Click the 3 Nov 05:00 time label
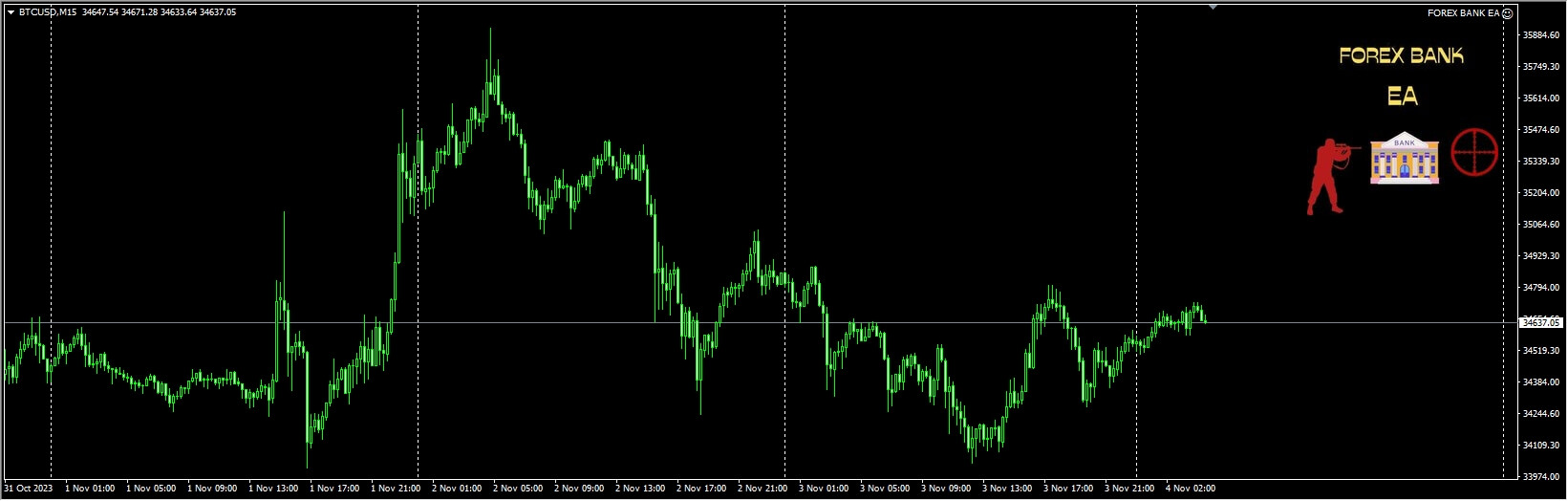The image size is (1568, 501). tap(885, 489)
